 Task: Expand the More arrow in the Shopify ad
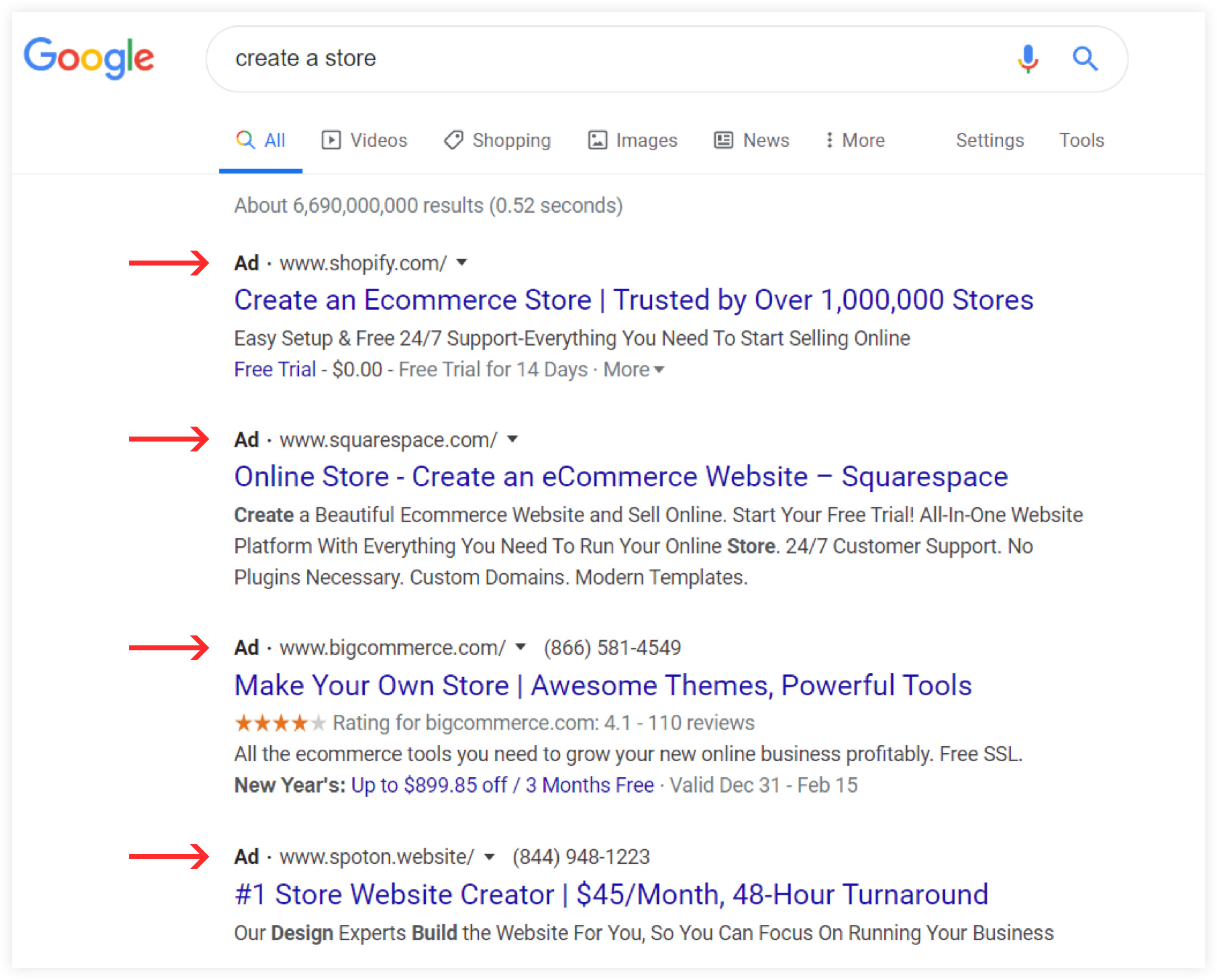coord(634,369)
